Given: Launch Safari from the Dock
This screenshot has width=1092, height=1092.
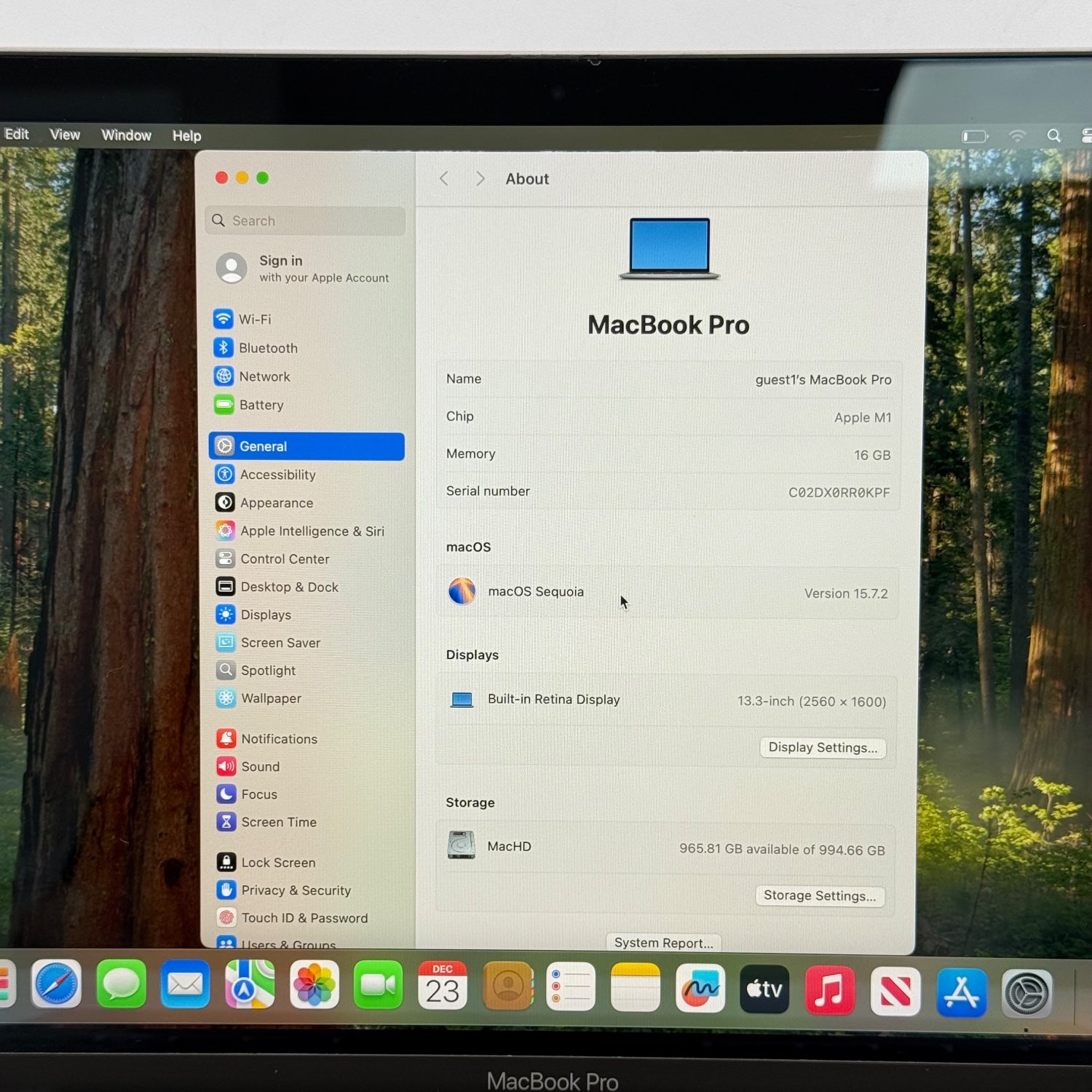Looking at the screenshot, I should click(x=57, y=985).
